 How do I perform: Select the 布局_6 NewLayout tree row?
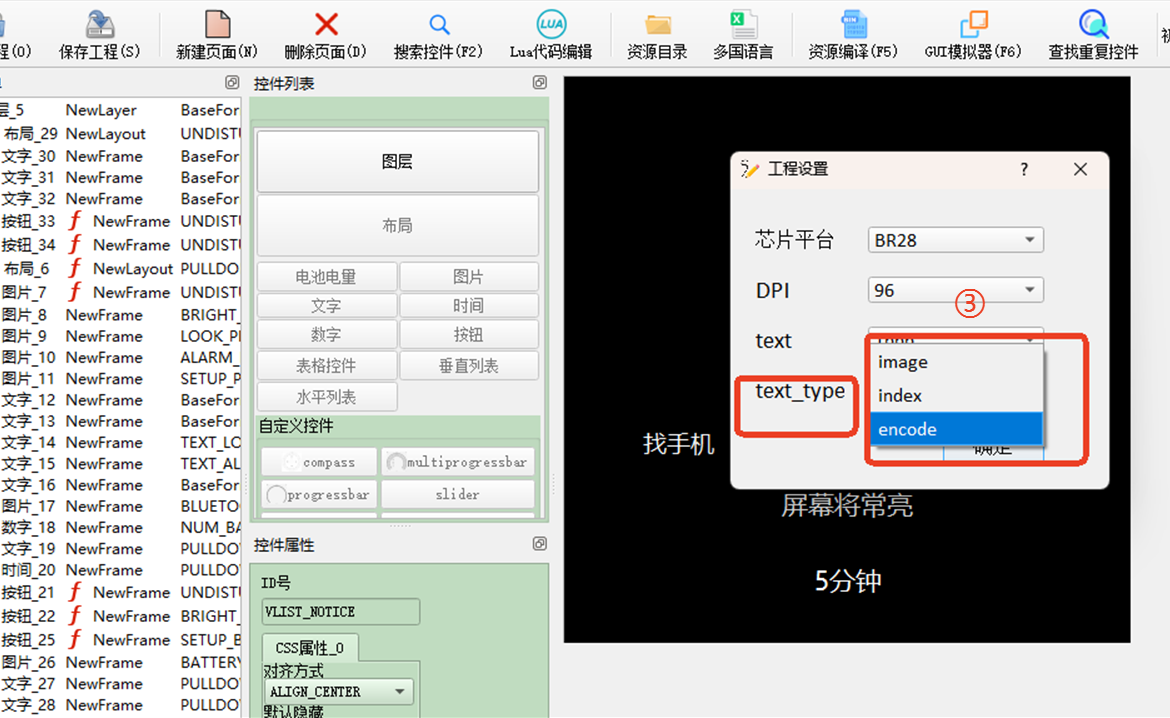pos(120,269)
